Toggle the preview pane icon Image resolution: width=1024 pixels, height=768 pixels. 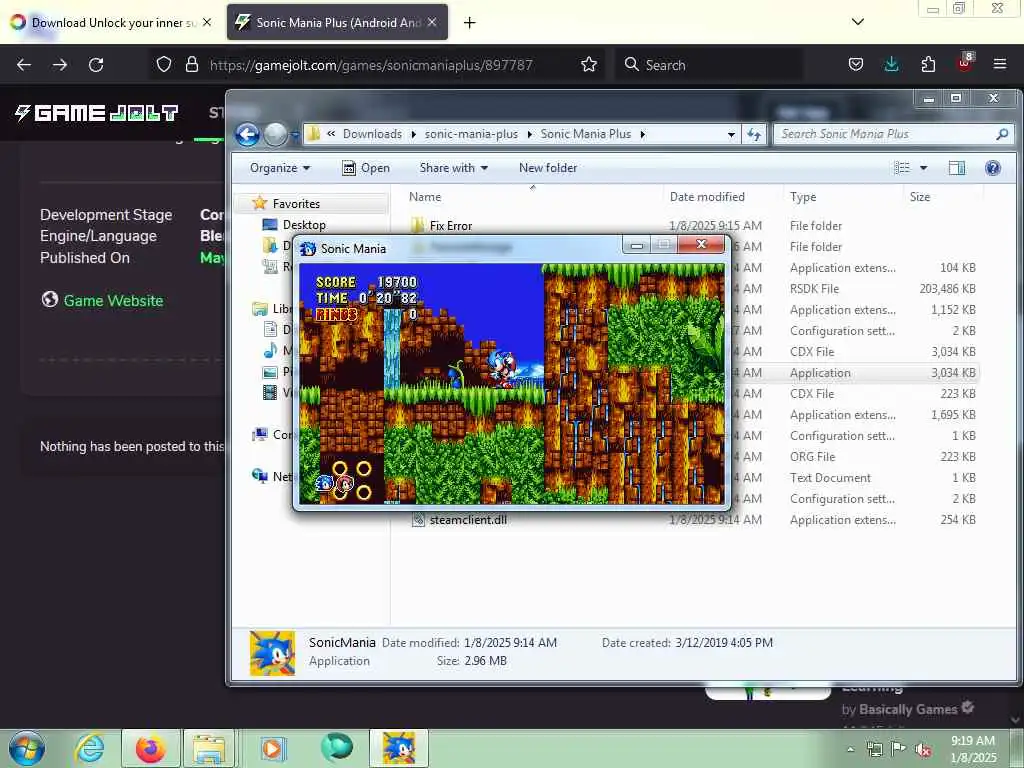point(957,168)
